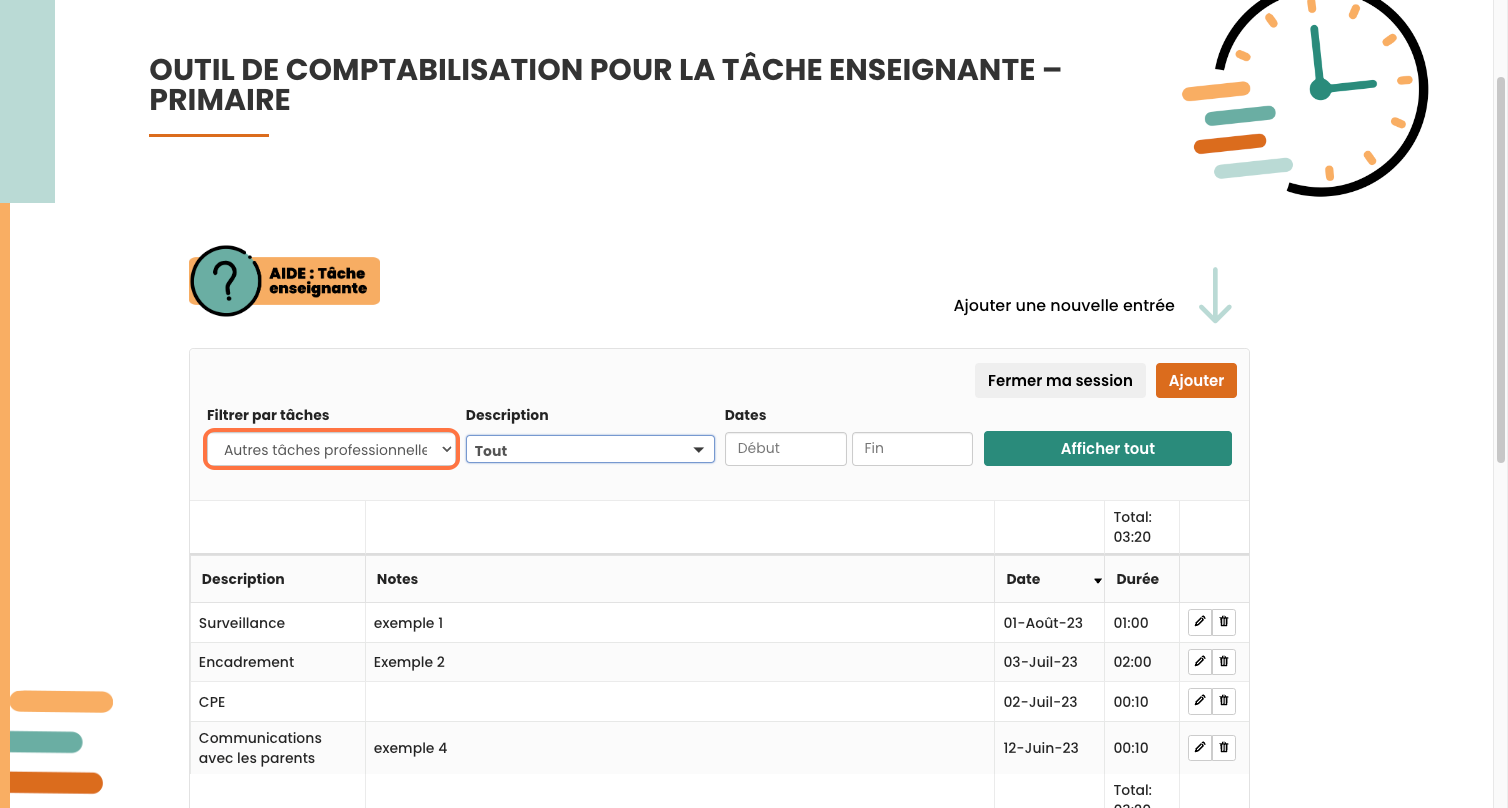Delete the Communications avec les parents entry
This screenshot has height=808, width=1508.
(1224, 747)
